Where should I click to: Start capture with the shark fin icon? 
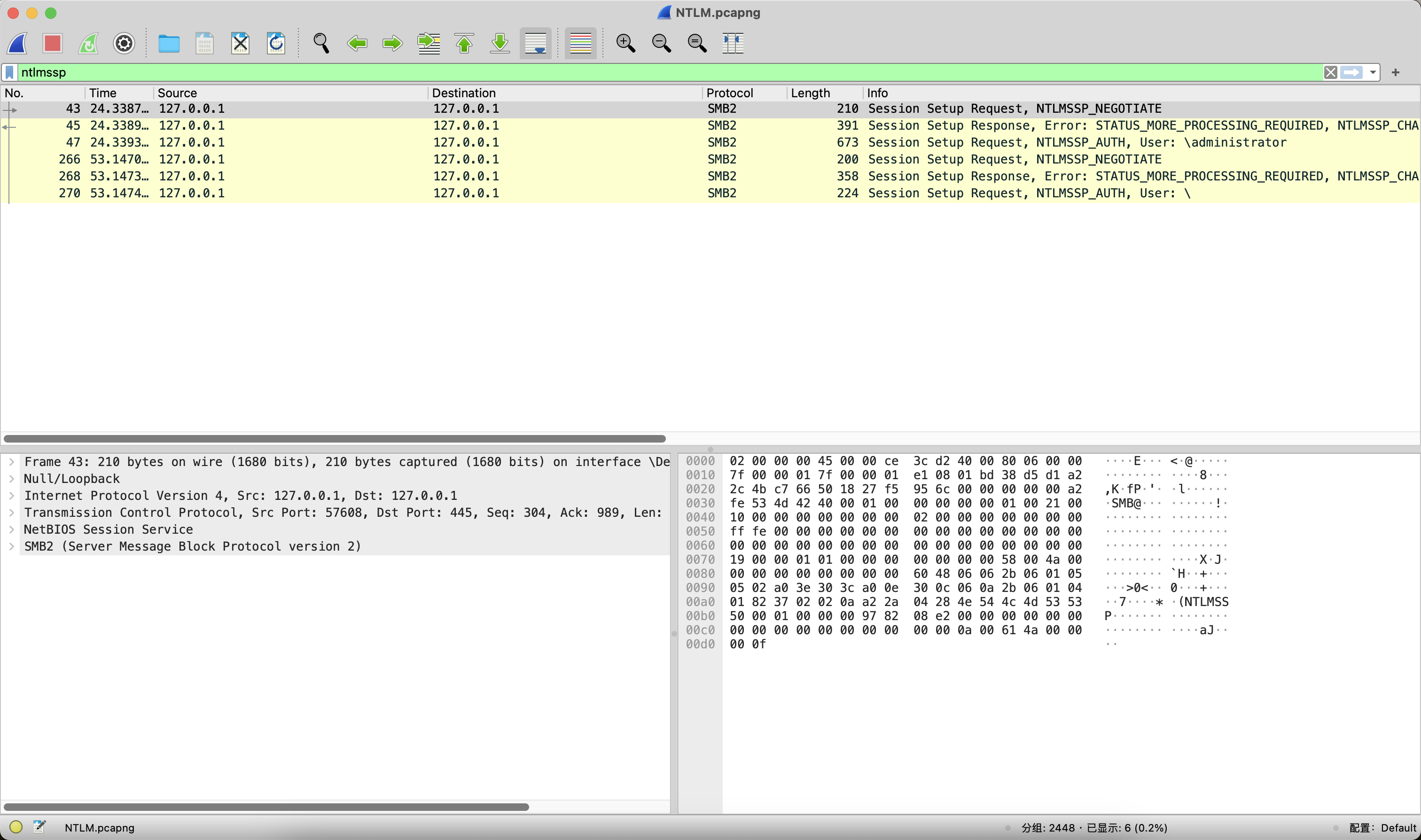pos(17,44)
